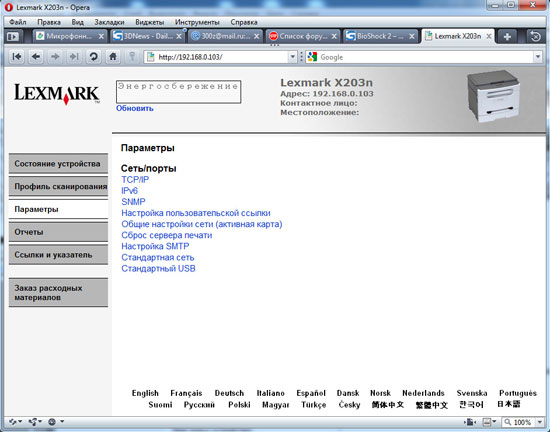The image size is (550, 432).
Task: Switch page language to Deutsch
Action: pyautogui.click(x=229, y=393)
